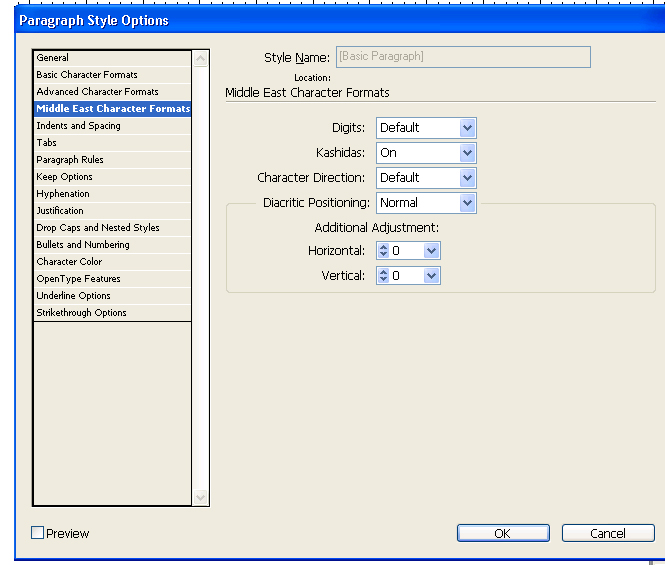Switch to Tabs category
Viewport: 665px width, 565px height.
(47, 143)
